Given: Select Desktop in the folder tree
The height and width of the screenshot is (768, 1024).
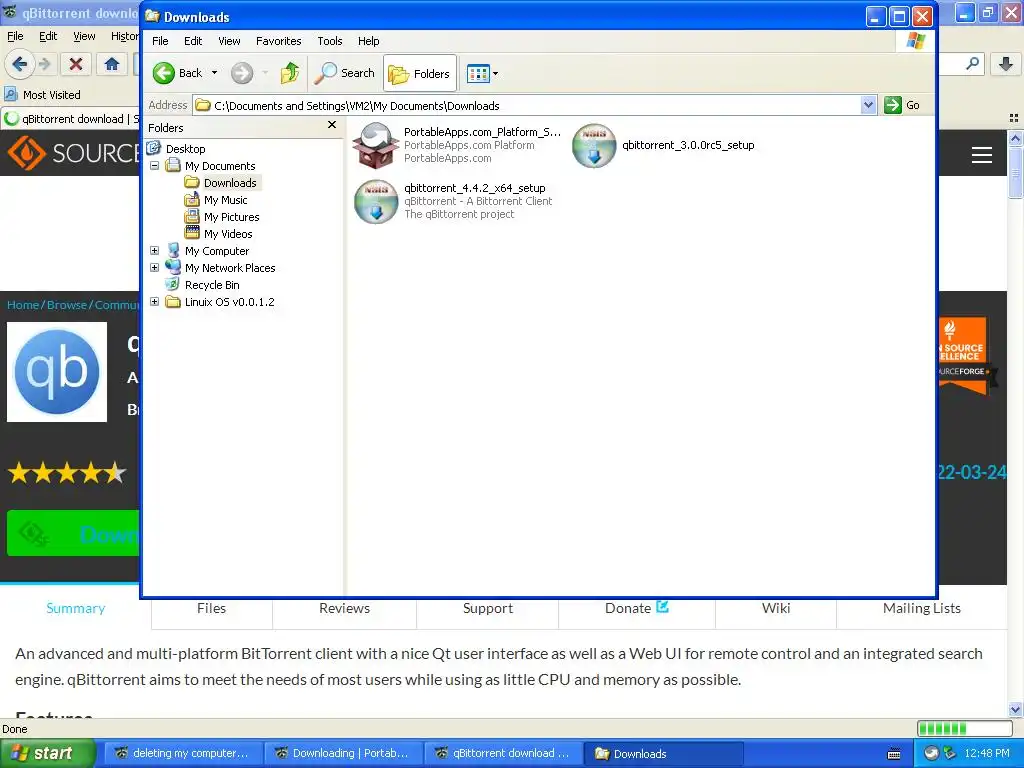Looking at the screenshot, I should [185, 149].
